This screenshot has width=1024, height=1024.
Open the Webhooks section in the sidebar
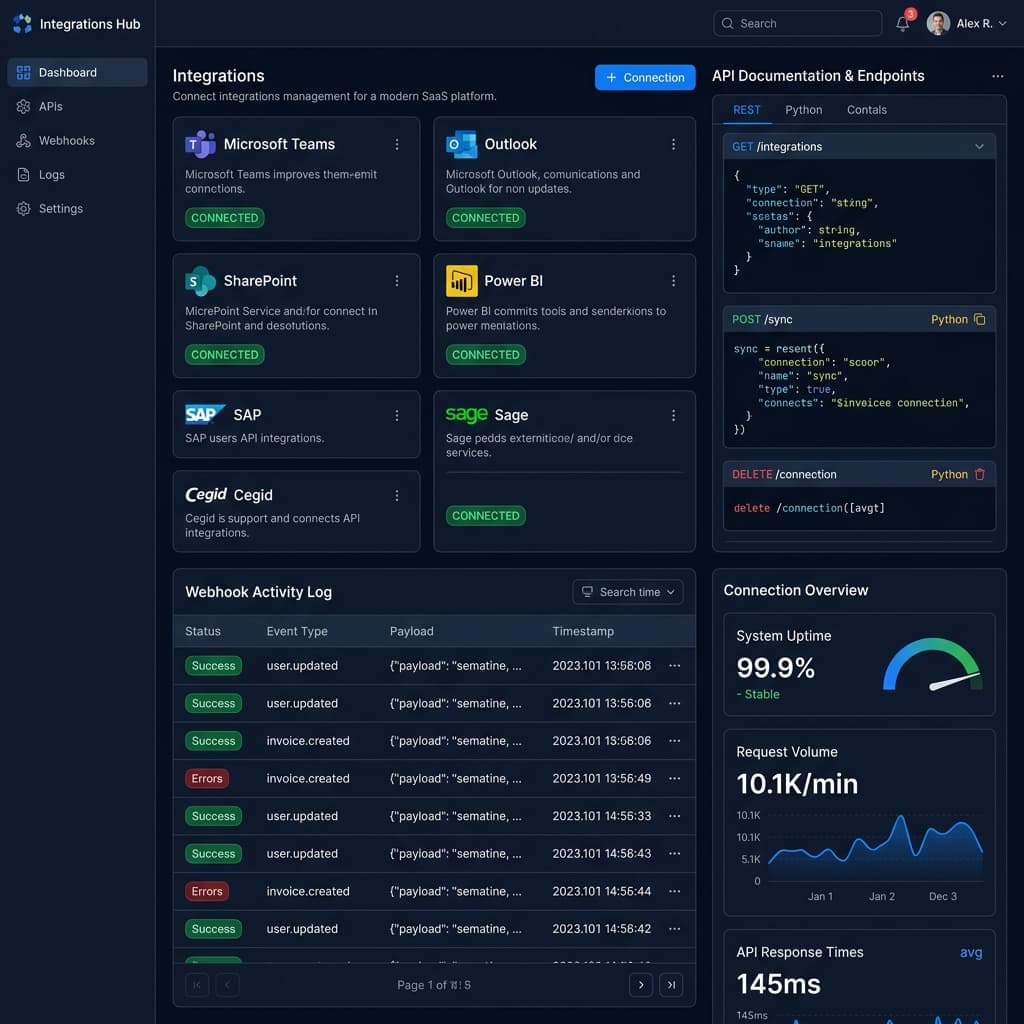[x=67, y=140]
